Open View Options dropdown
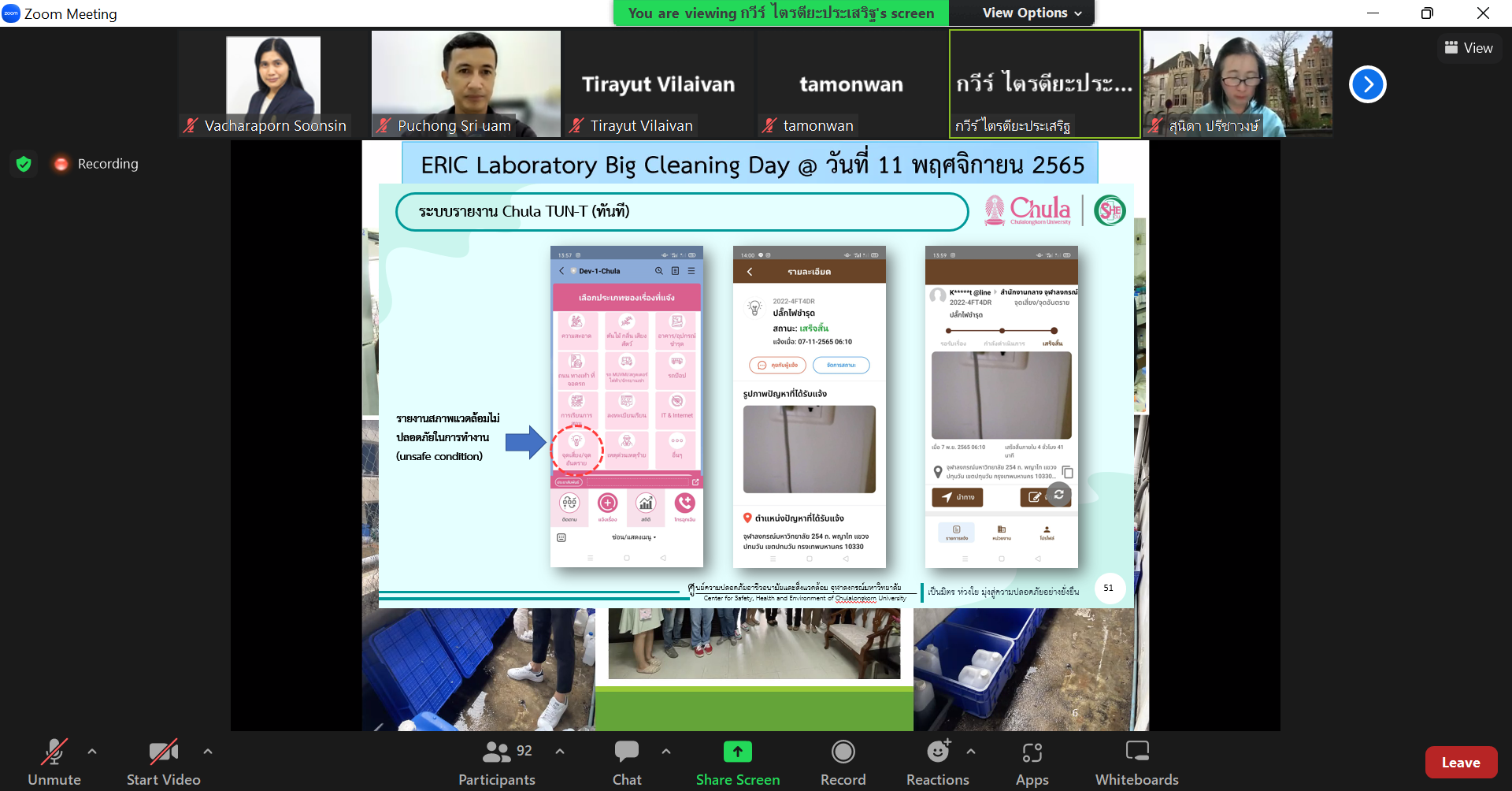The image size is (1512, 791). tap(1032, 13)
